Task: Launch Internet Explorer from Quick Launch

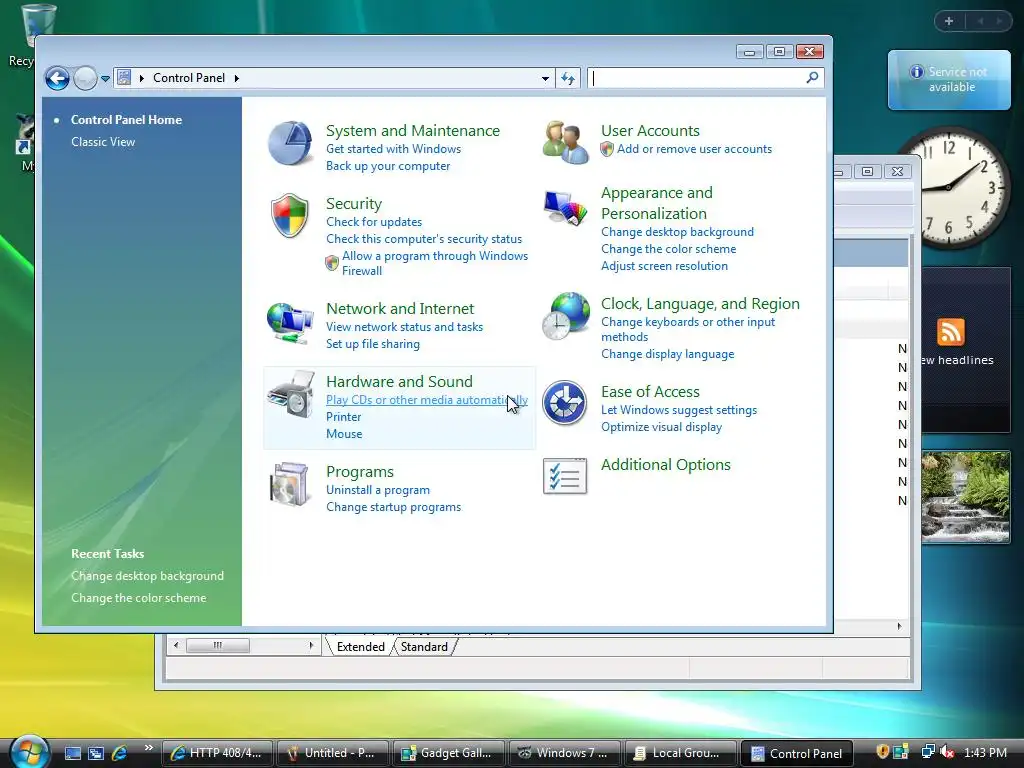Action: tap(119, 753)
